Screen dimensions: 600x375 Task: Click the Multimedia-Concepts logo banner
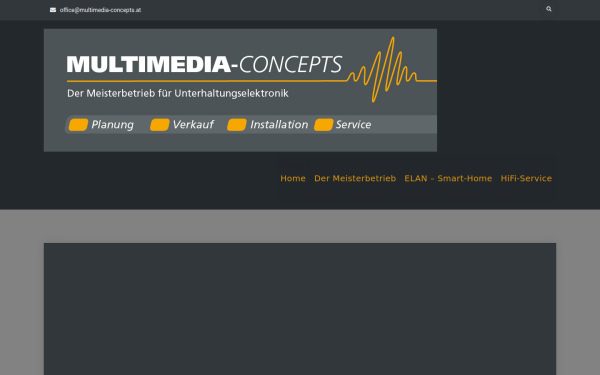click(240, 90)
